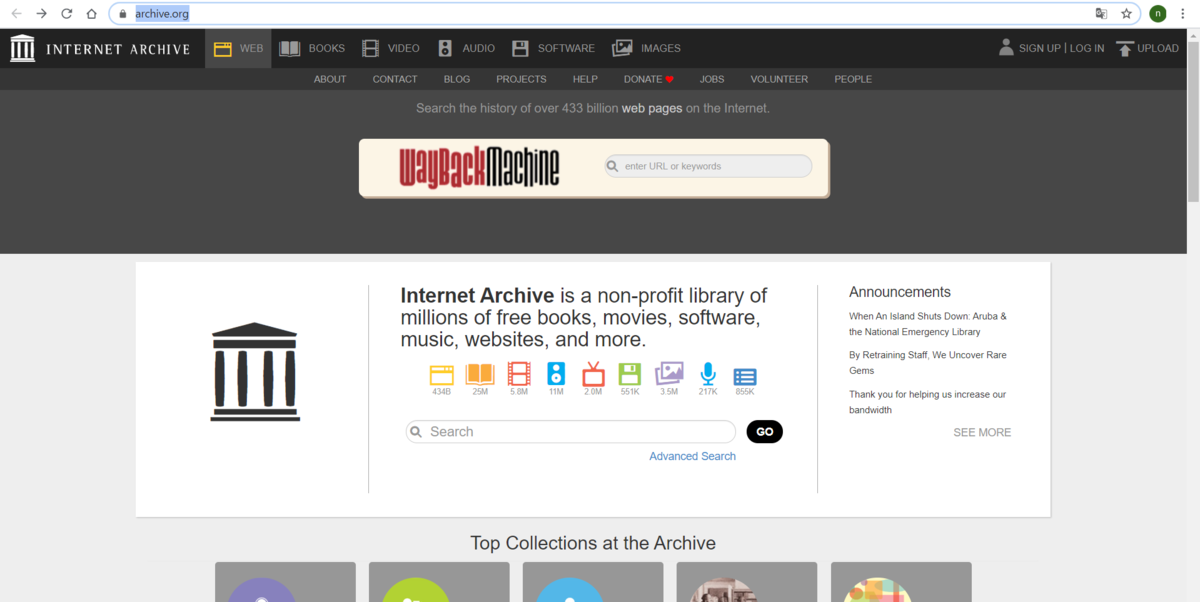Screen dimensions: 1200x602
Task: Click the SIGN UP link
Action: (1040, 48)
